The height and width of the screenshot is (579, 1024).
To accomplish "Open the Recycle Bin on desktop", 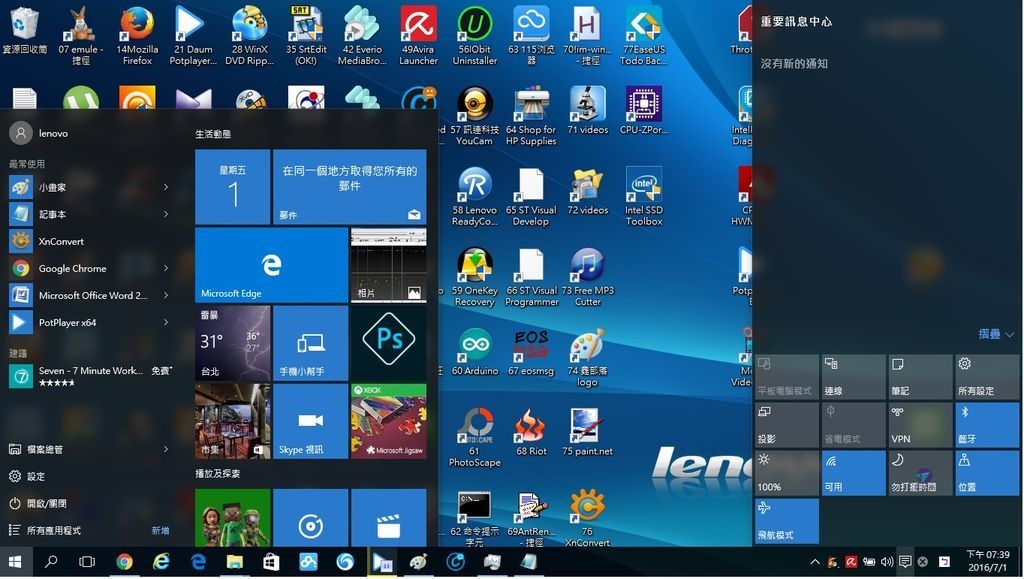I will [25, 30].
